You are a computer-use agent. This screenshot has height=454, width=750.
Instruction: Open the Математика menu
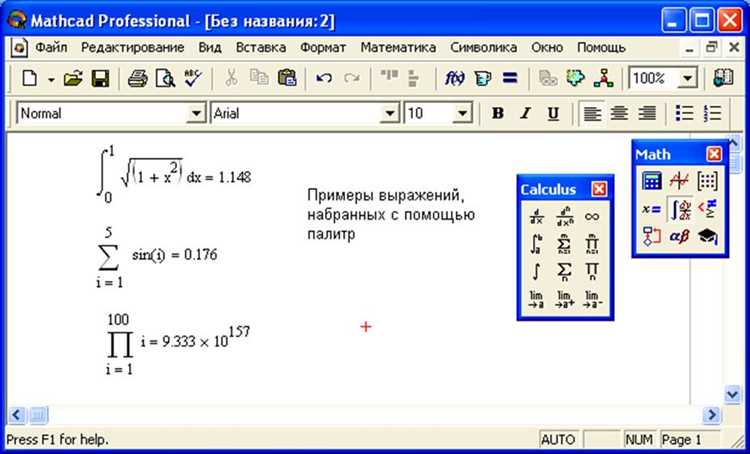pyautogui.click(x=398, y=48)
